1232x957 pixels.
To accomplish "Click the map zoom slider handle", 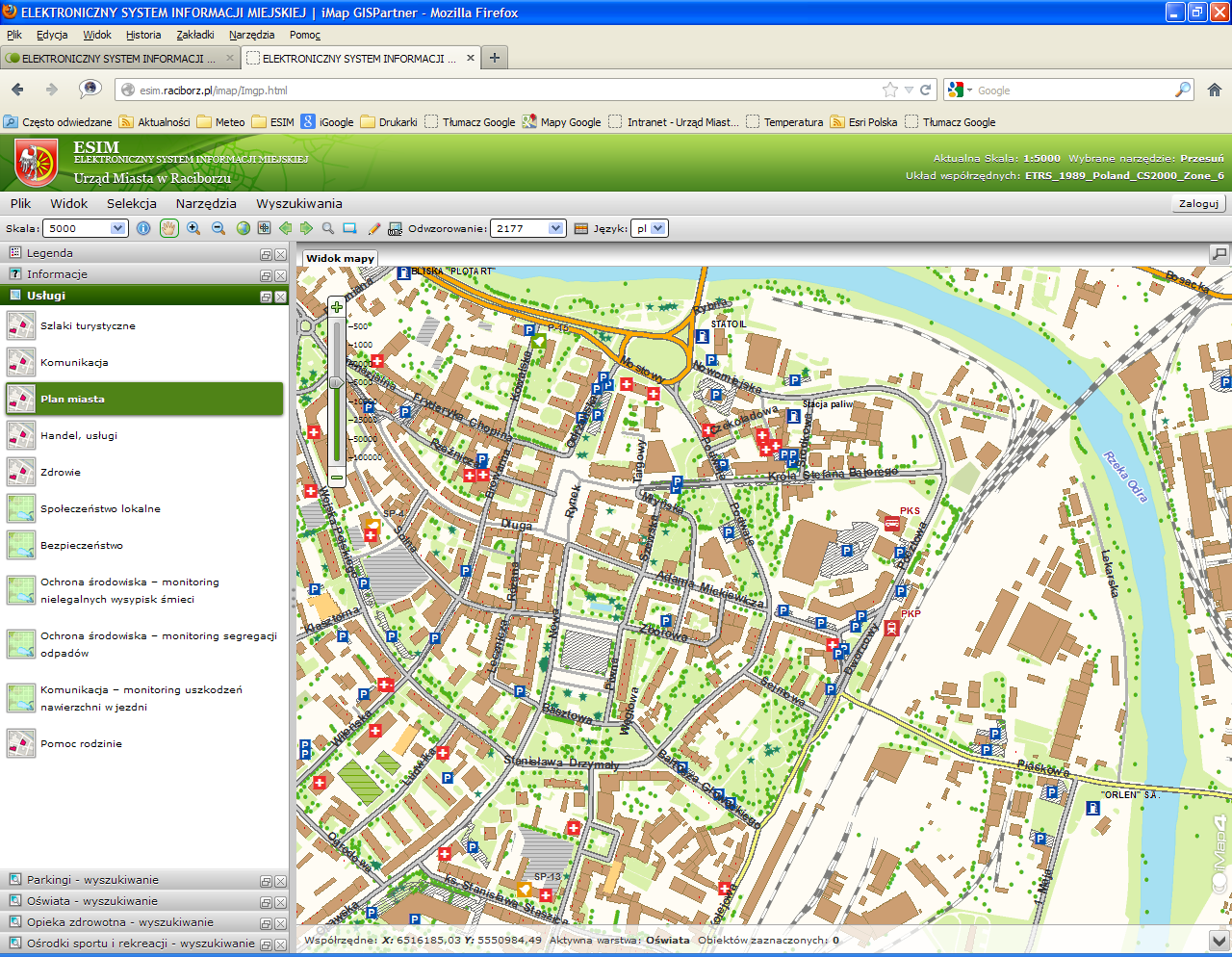I will (336, 382).
